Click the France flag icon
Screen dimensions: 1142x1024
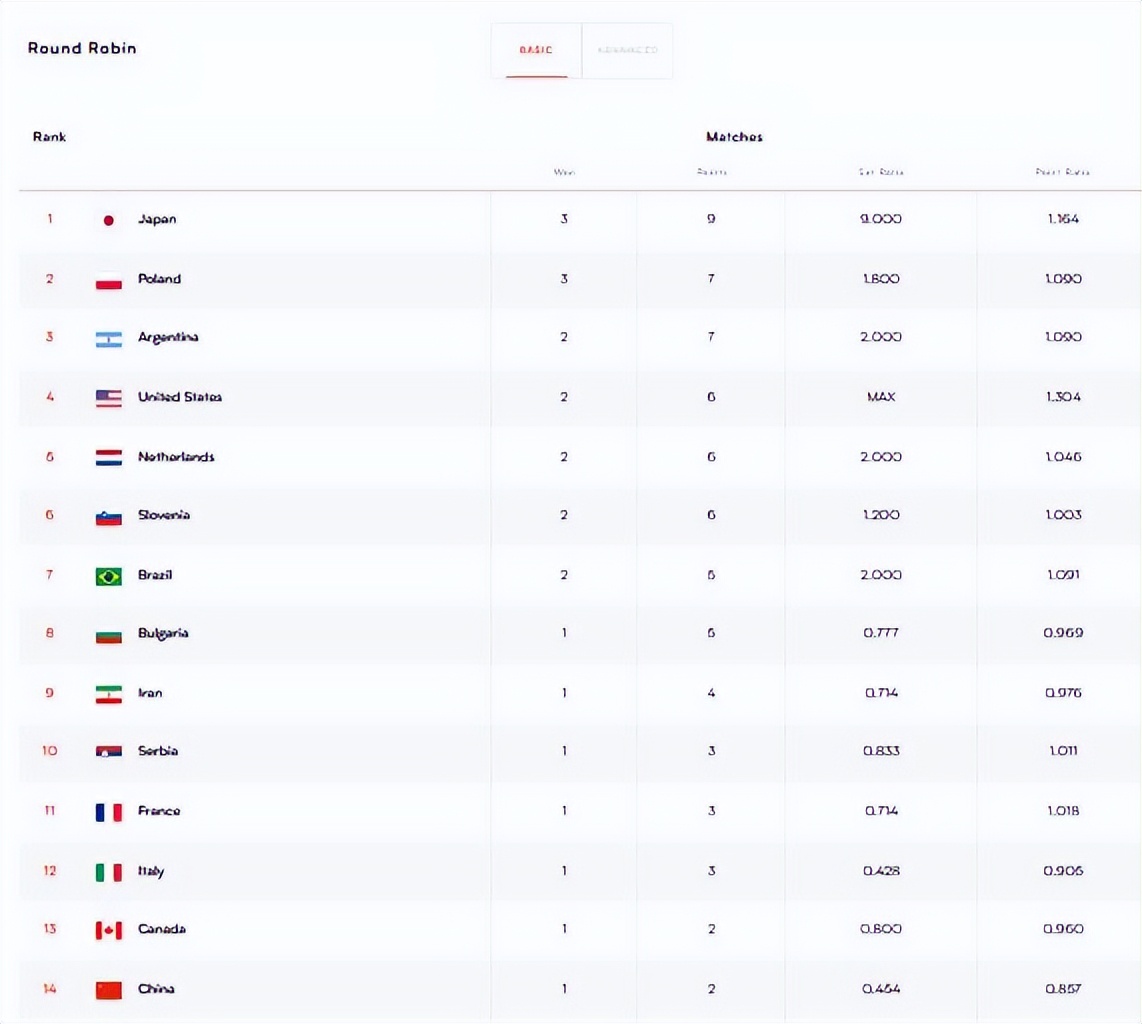[x=109, y=812]
